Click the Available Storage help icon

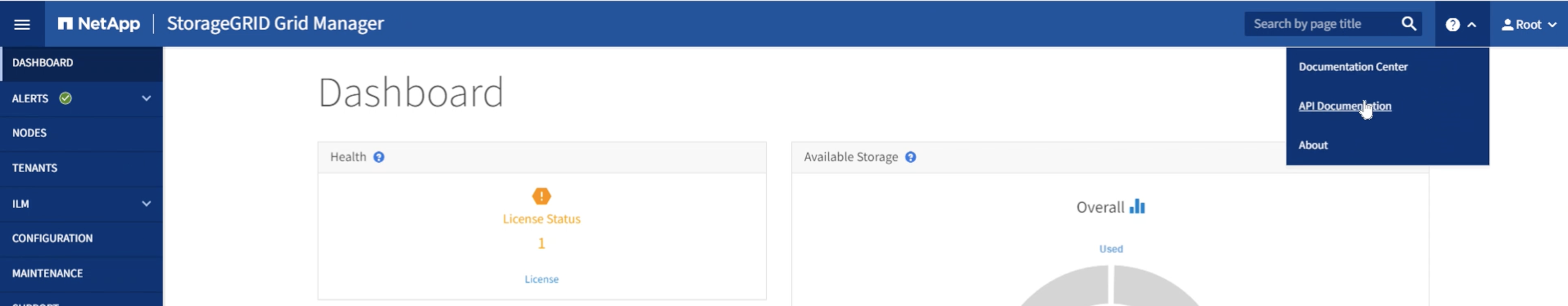(x=910, y=157)
